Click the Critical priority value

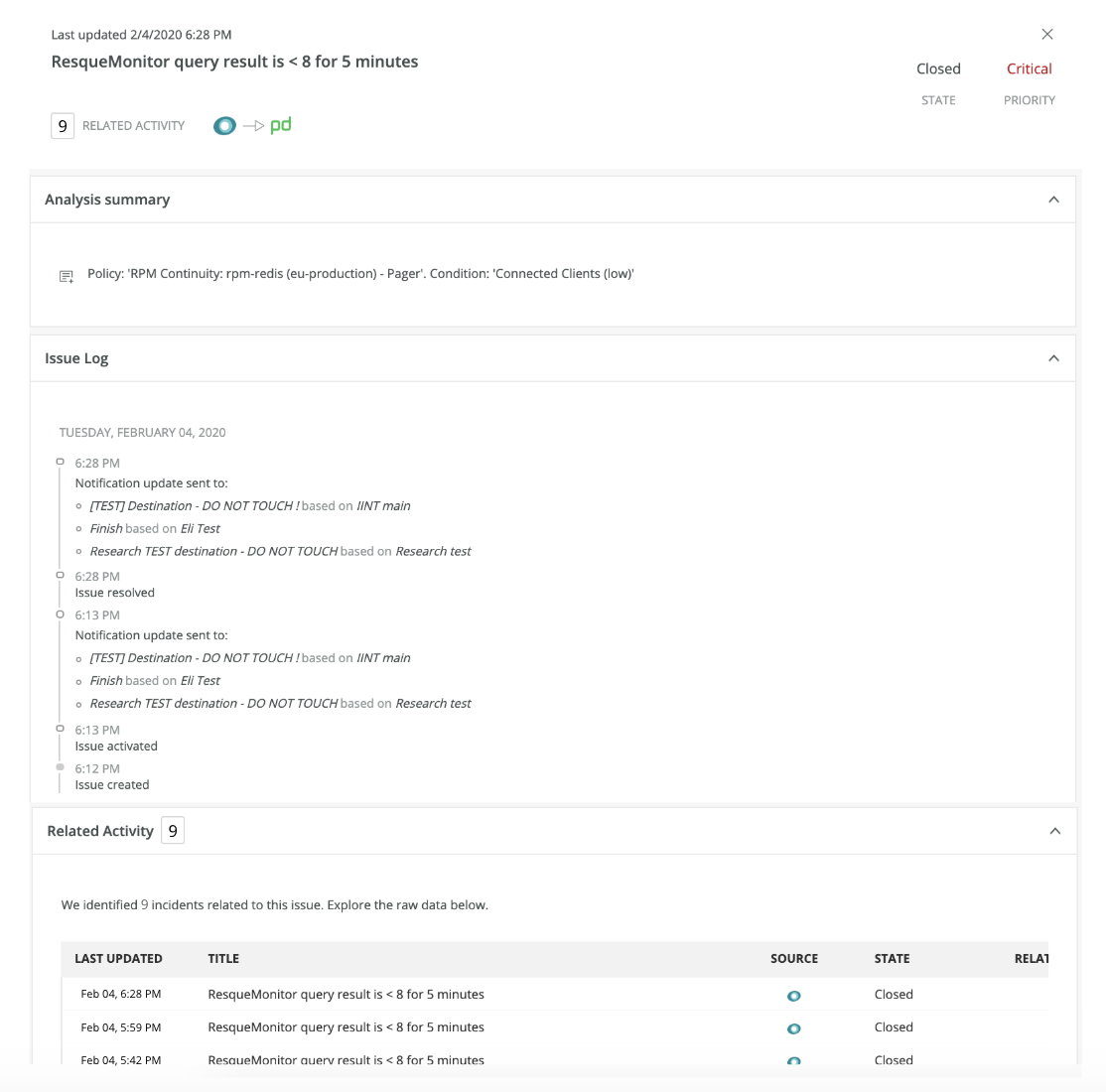(1030, 68)
